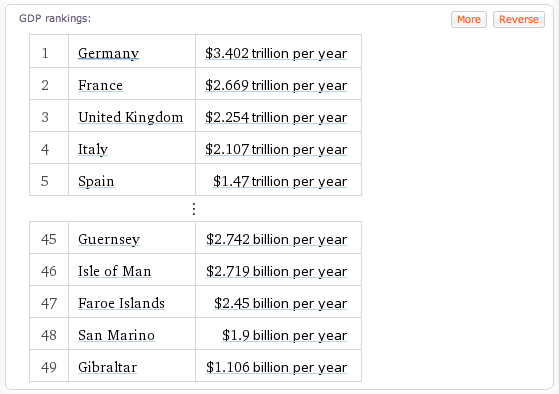Click the $2.669 trillion per year value
This screenshot has height=394, width=559.
point(276,86)
